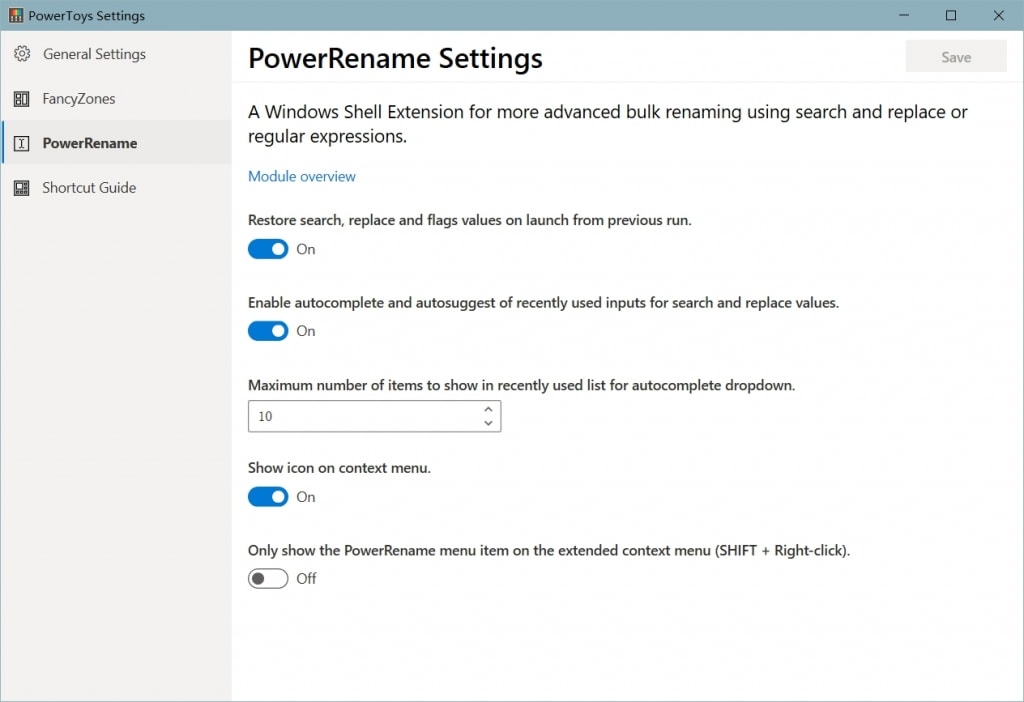This screenshot has width=1024, height=702.
Task: Close the PowerToys Settings window
Action: (x=999, y=15)
